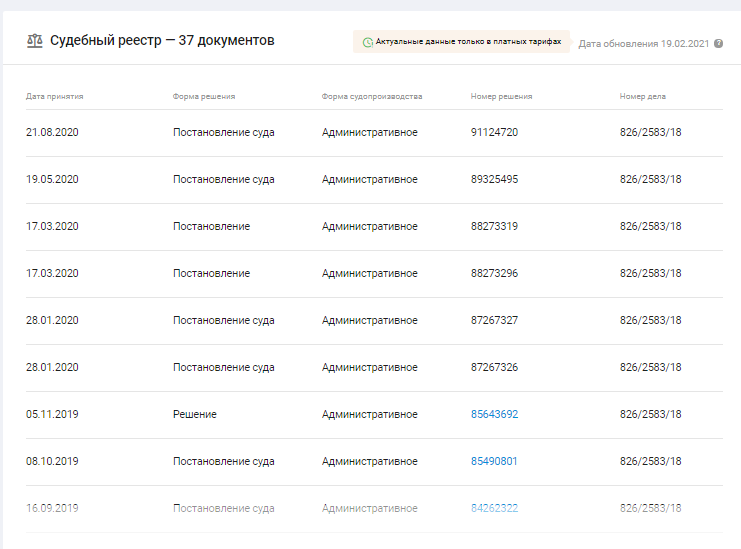Click the date 19.05.2020
The width and height of the screenshot is (741, 549).
(52, 179)
